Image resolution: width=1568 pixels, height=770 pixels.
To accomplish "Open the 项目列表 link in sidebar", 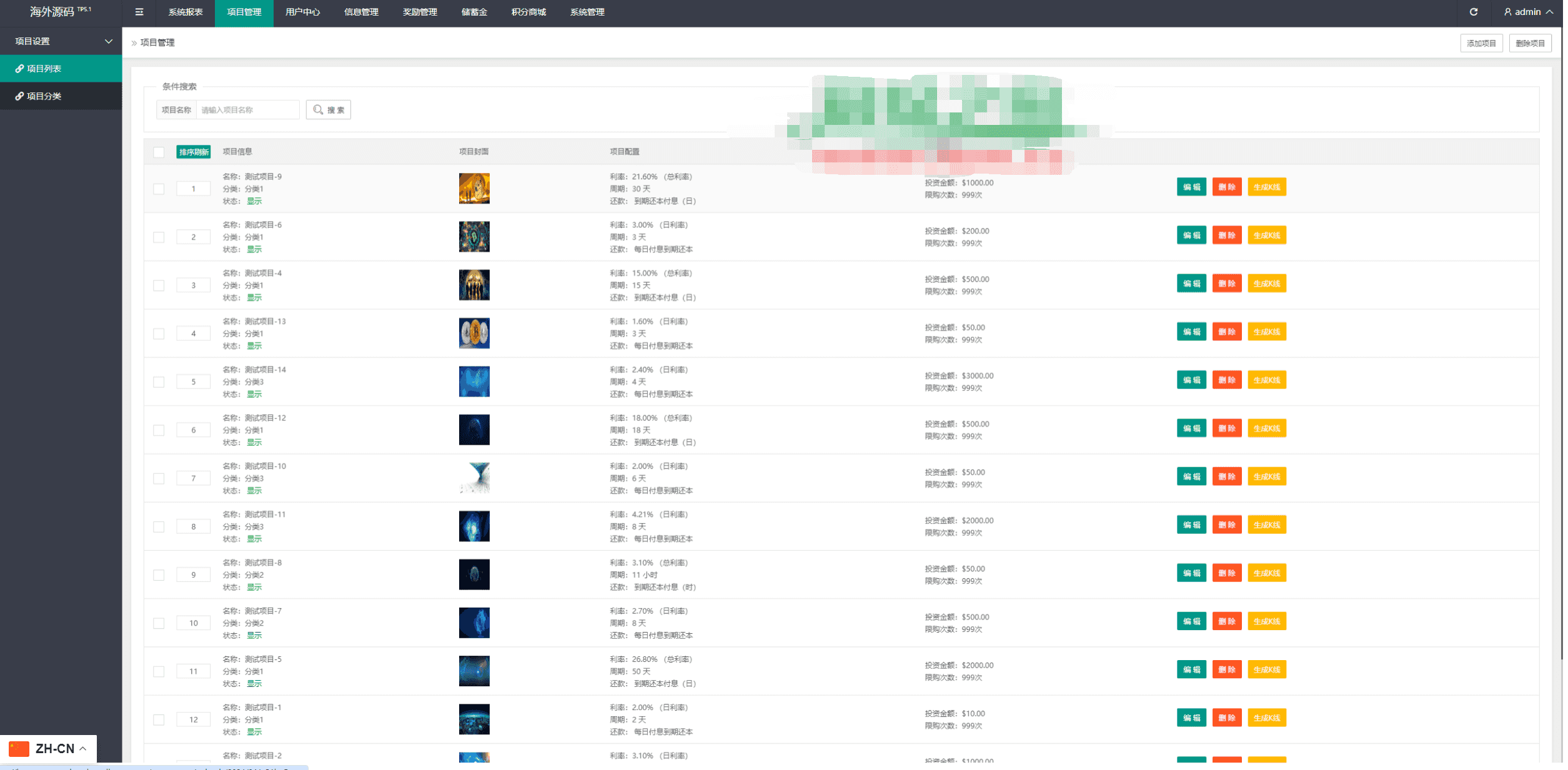I will [44, 69].
